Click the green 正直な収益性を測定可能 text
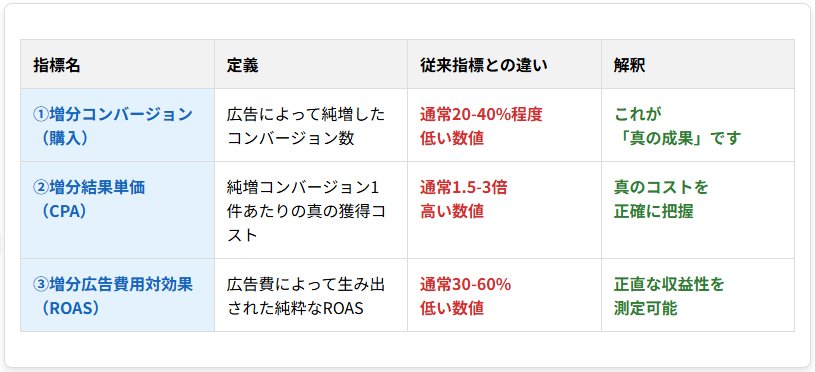The width and height of the screenshot is (815, 372). [x=669, y=296]
